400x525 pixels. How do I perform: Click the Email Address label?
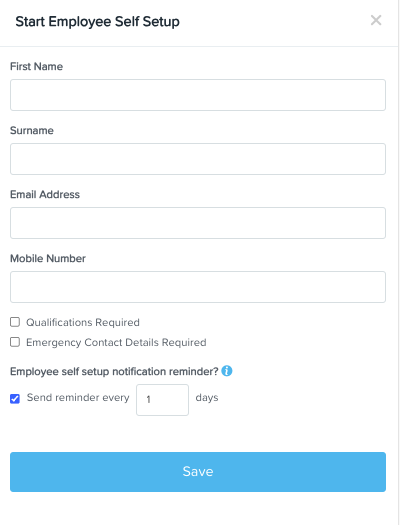pos(45,194)
